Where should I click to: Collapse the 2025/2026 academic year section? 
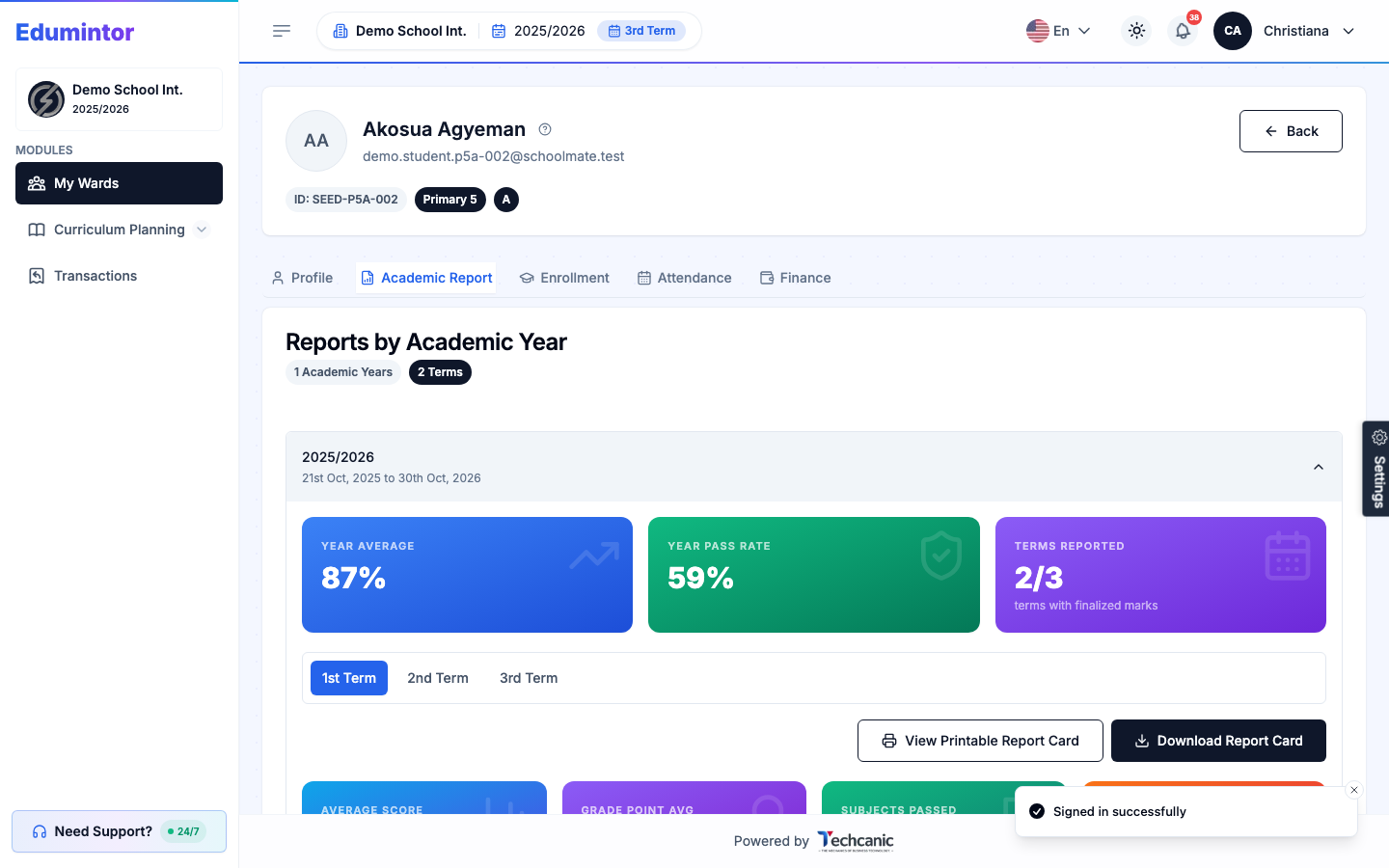click(814, 467)
